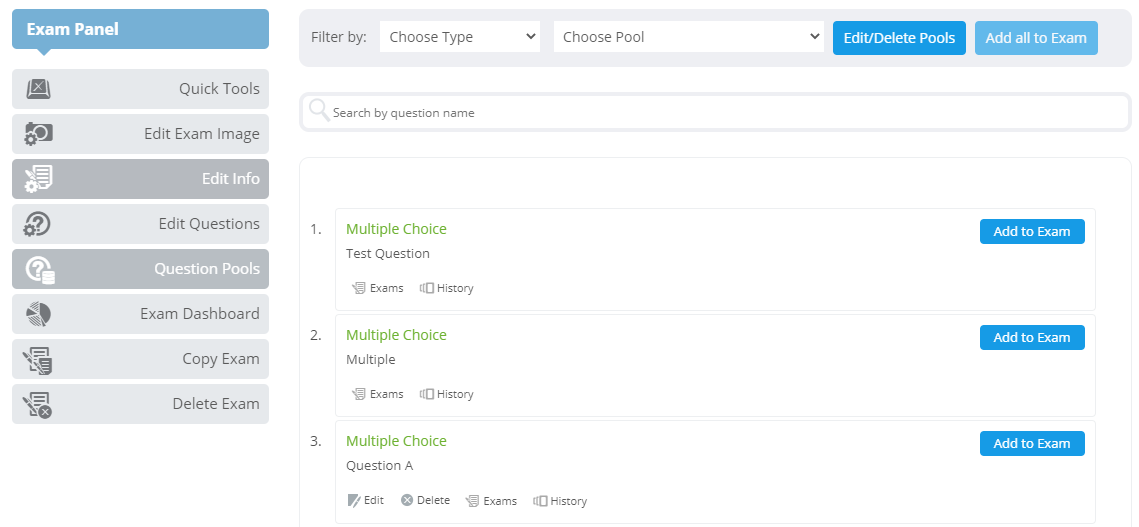View History of Test Question
The height and width of the screenshot is (527, 1139).
click(x=447, y=288)
